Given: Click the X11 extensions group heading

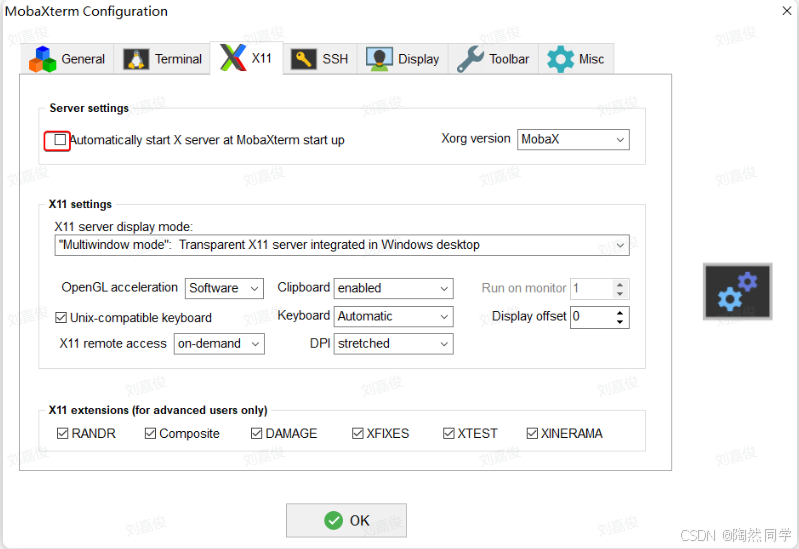Looking at the screenshot, I should point(158,410).
